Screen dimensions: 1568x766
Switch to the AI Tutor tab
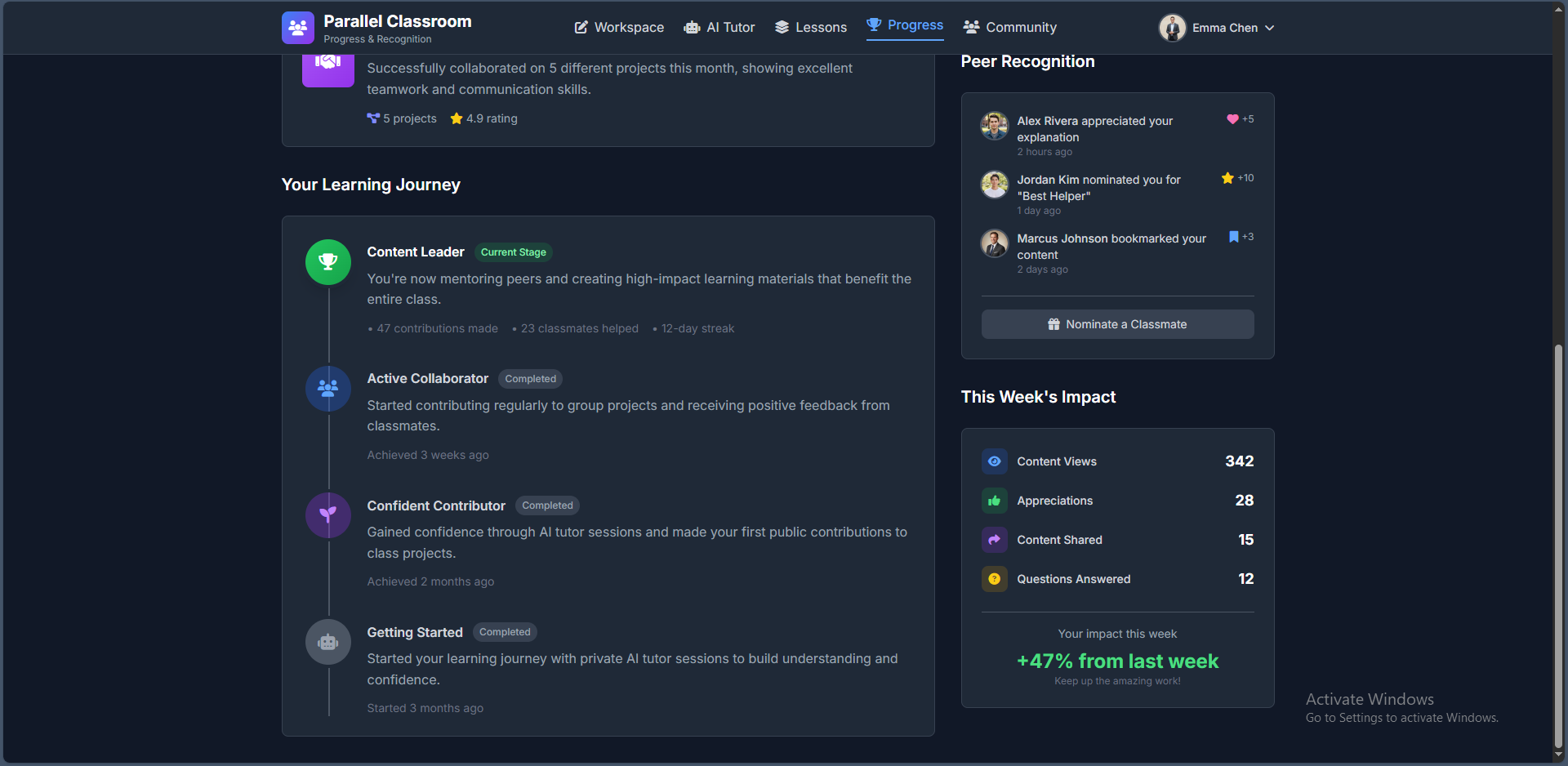[x=719, y=28]
